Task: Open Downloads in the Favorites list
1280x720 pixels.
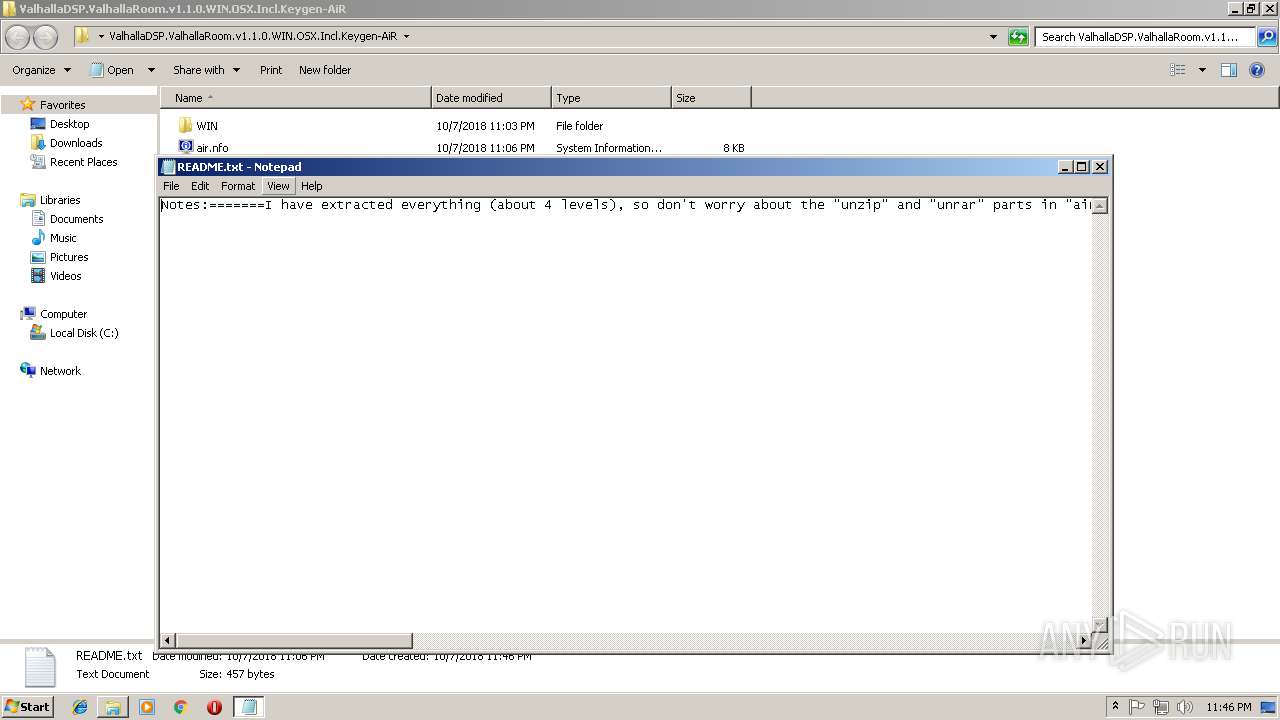Action: pos(76,143)
